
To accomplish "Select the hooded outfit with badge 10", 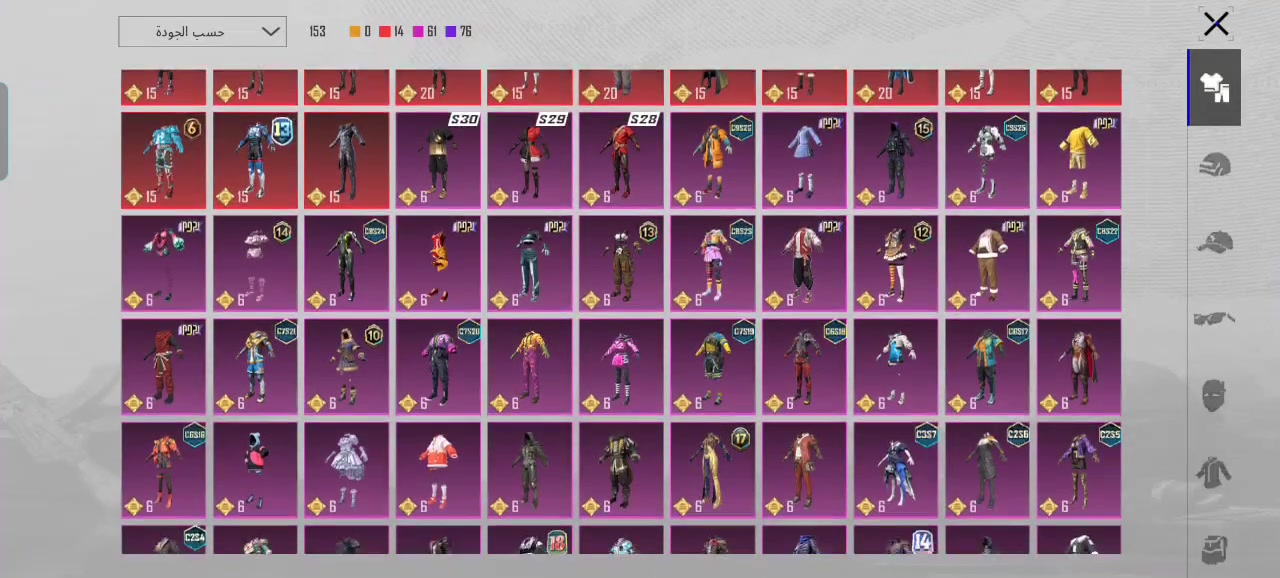I will pos(347,367).
